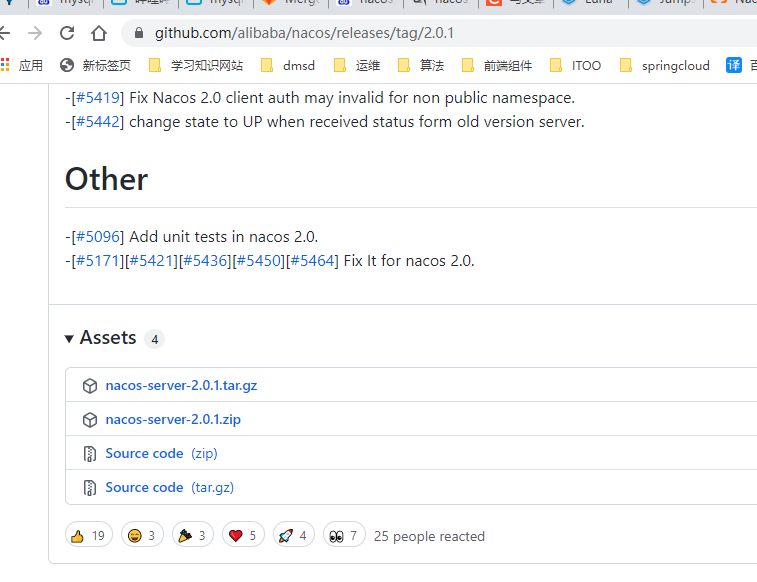Reload the GitHub release page
The height and width of the screenshot is (582, 757).
point(67,33)
